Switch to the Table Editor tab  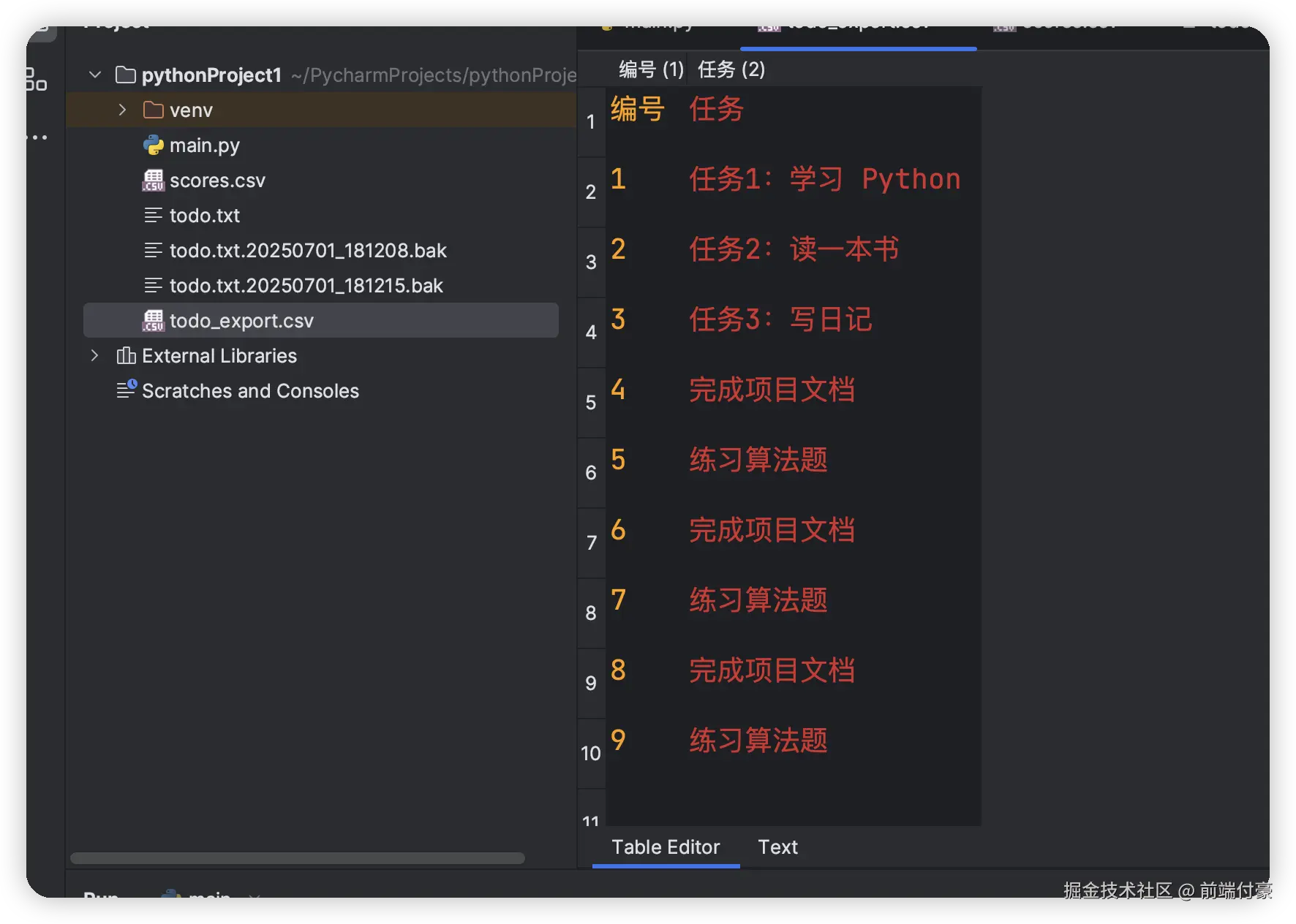[x=666, y=847]
